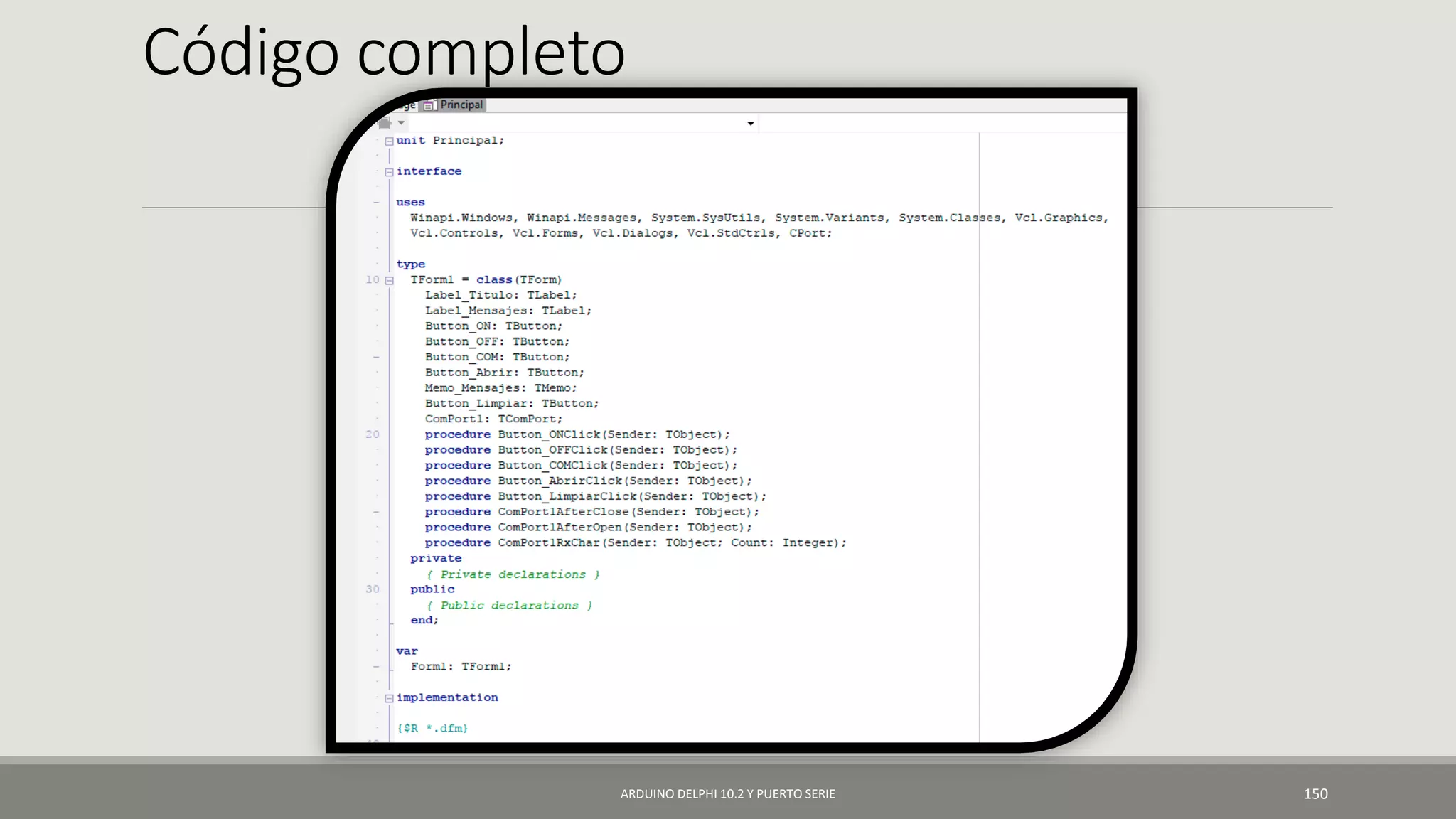This screenshot has width=1456, height=819.
Task: Click the slide footer 'ARDUINO DELPHI 10.2 Y PUERTO SERIE'
Action: [728, 794]
